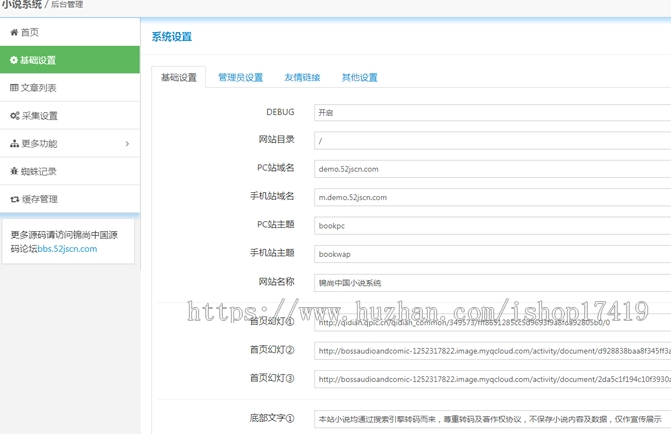Click the 系统设置 page heading
Viewport: 671px width, 434px height.
coord(172,37)
